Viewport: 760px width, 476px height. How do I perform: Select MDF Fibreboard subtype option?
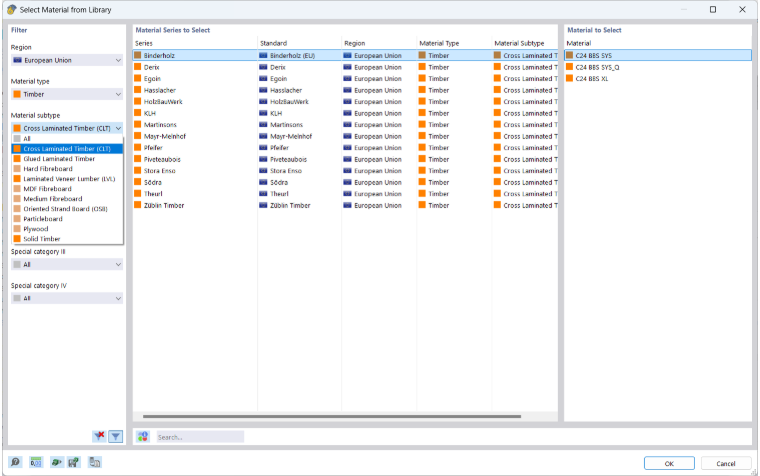click(67, 189)
